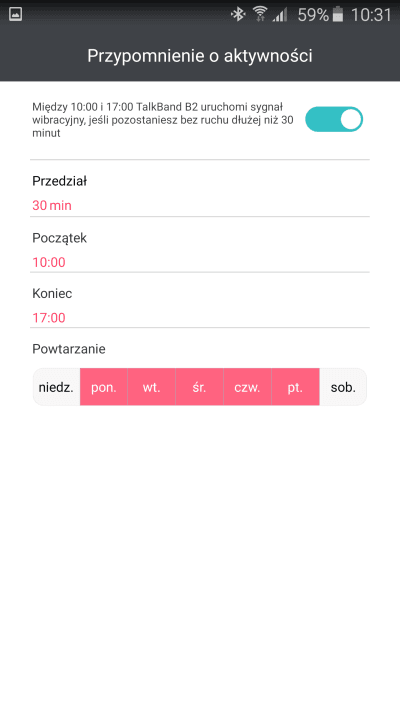Tap the Przypomnienie o aktywności title
Screen dimensions: 400x711
pyautogui.click(x=200, y=56)
